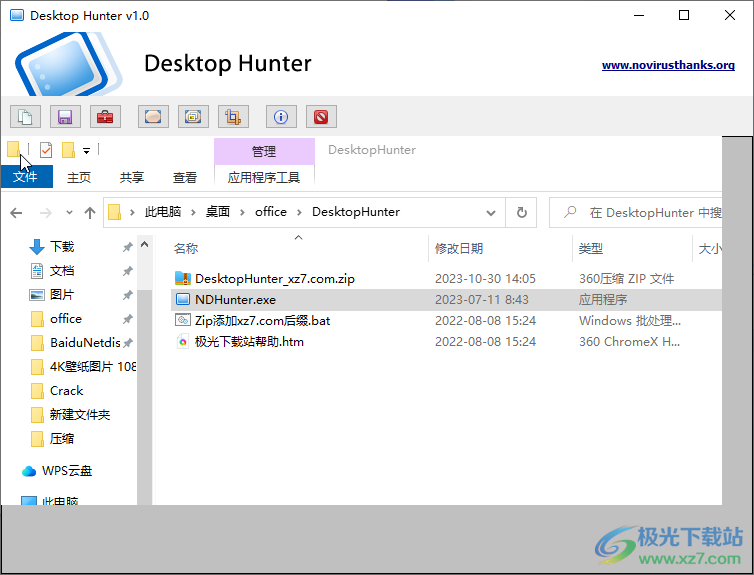754x575 pixels.
Task: Sort by the 修改日期 column header
Action: coord(459,249)
